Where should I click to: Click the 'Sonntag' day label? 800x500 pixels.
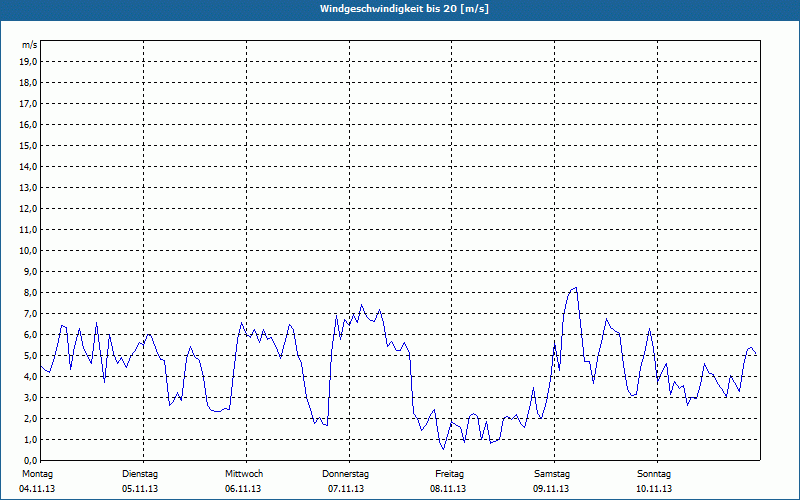(x=654, y=474)
